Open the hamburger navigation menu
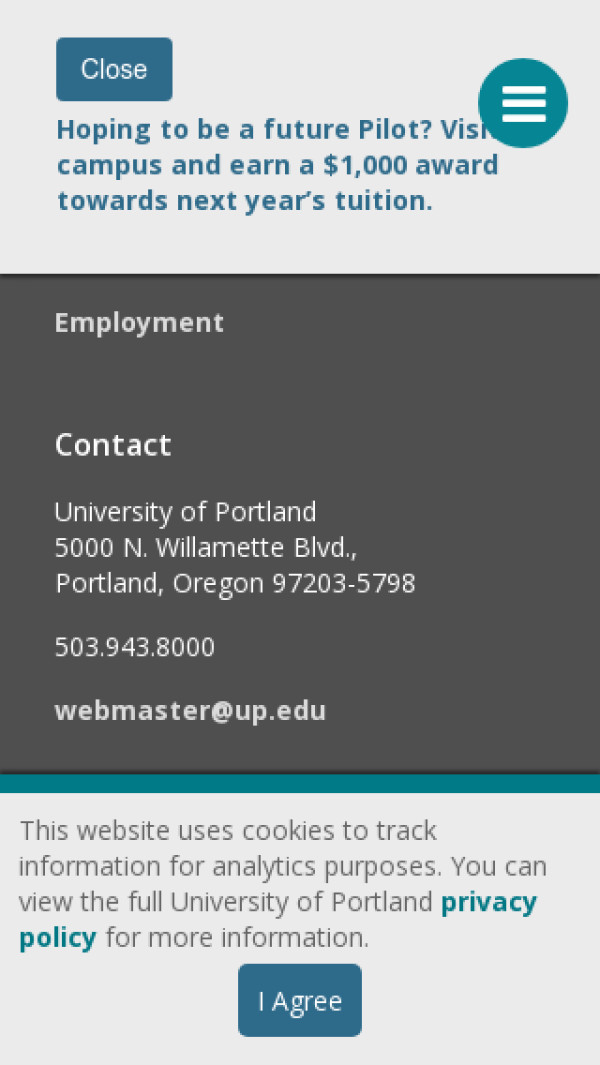 click(523, 103)
